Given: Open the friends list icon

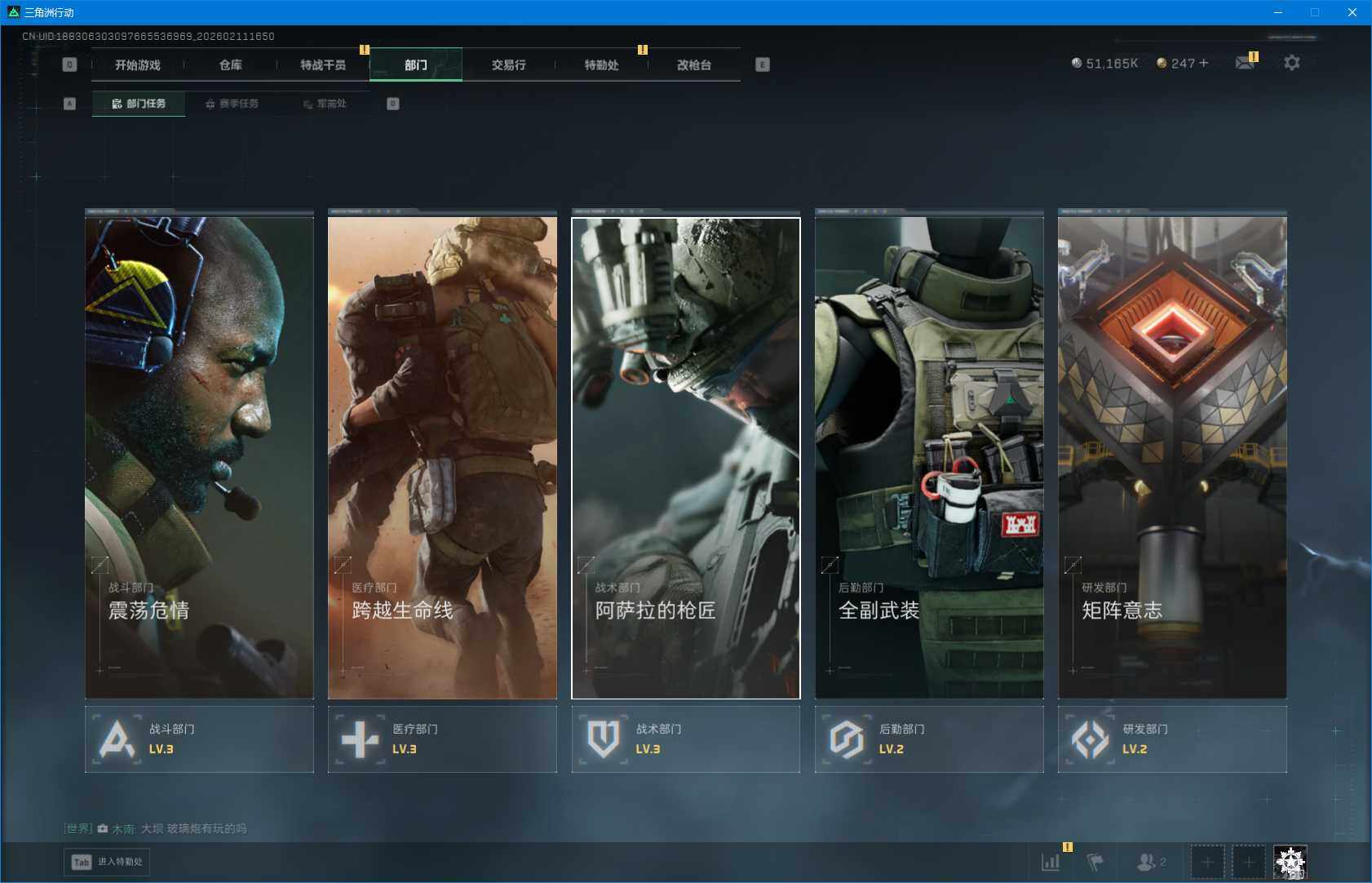Looking at the screenshot, I should 1147,862.
